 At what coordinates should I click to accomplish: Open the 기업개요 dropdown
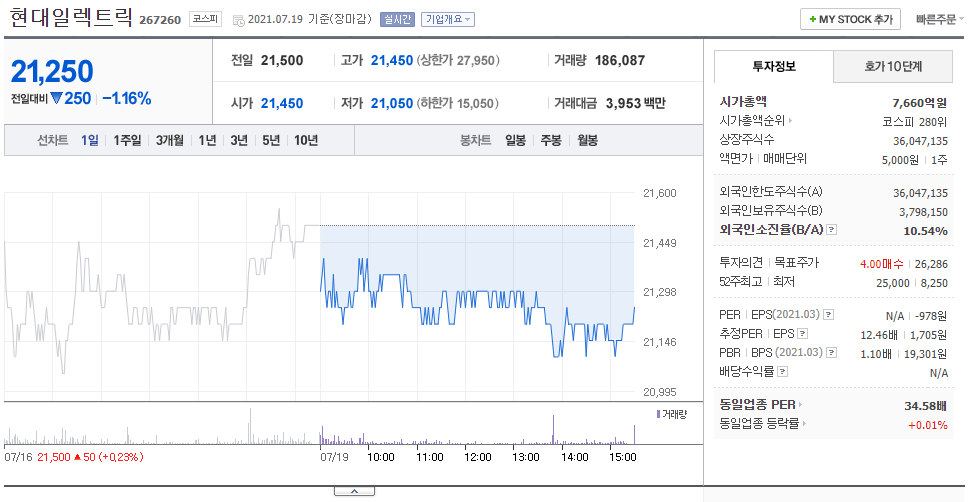click(448, 19)
